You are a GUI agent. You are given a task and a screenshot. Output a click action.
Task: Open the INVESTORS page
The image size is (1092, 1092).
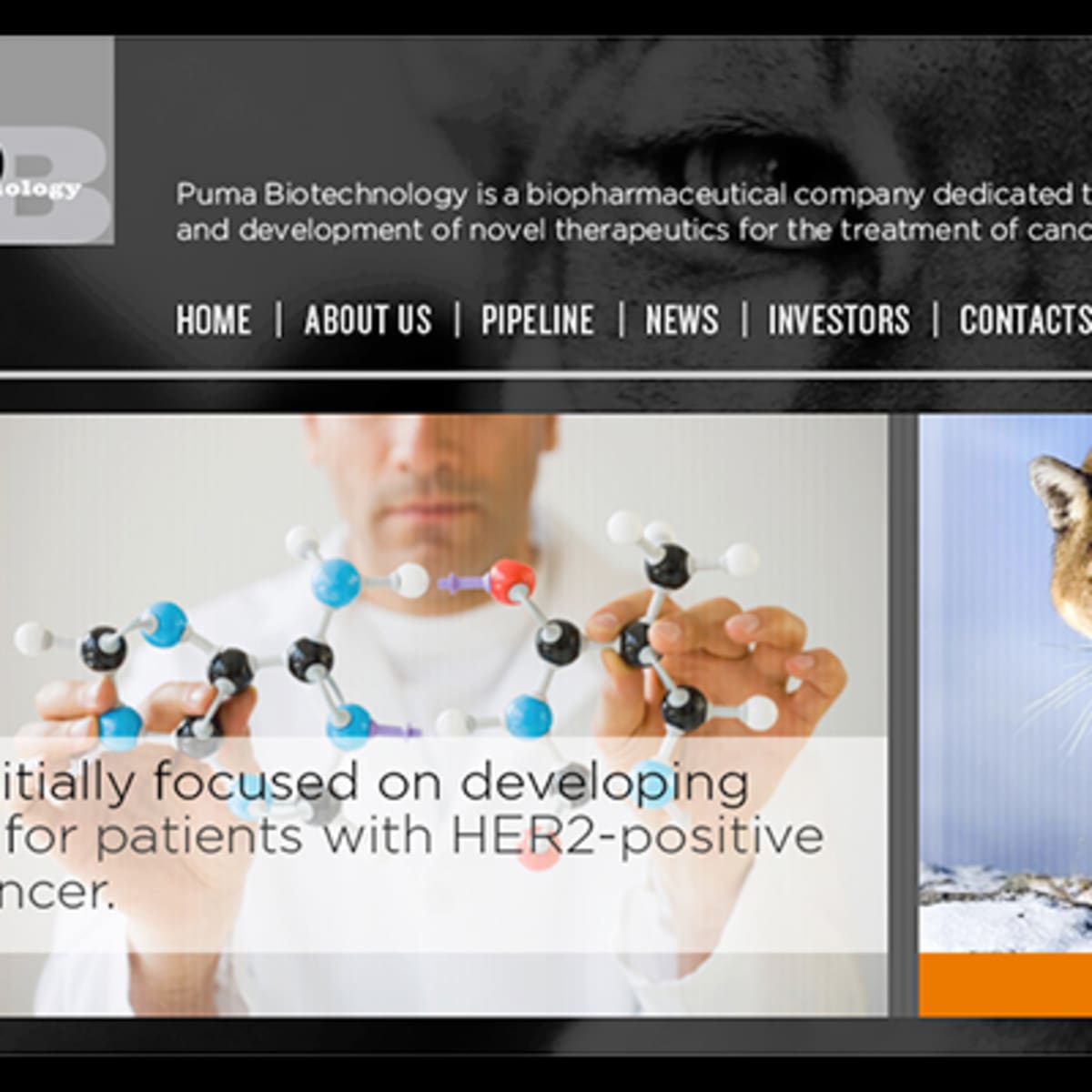click(x=839, y=320)
